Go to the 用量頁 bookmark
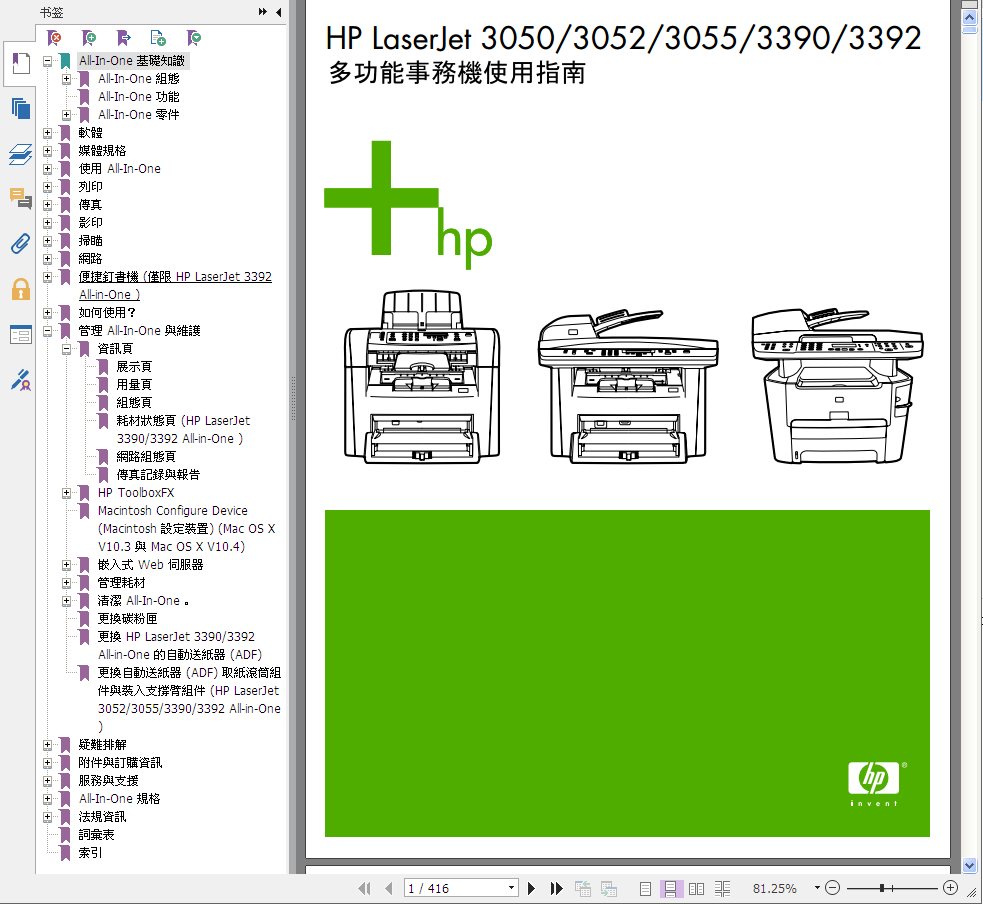This screenshot has height=904, width=983. pyautogui.click(x=134, y=385)
